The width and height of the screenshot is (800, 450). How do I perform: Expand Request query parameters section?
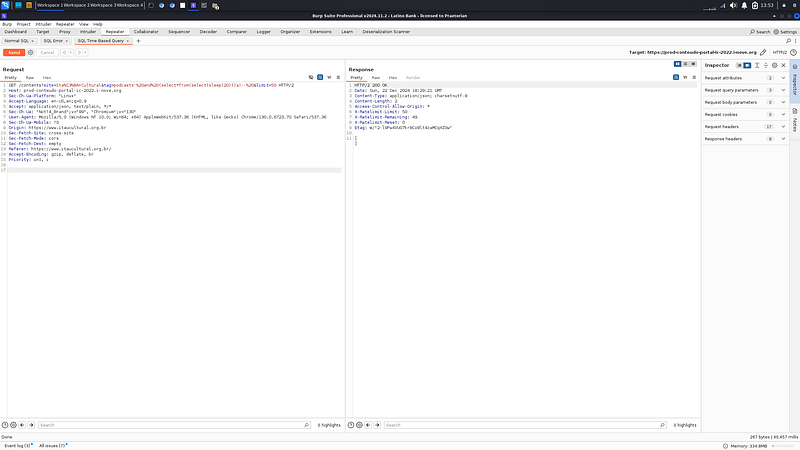pyautogui.click(x=745, y=90)
